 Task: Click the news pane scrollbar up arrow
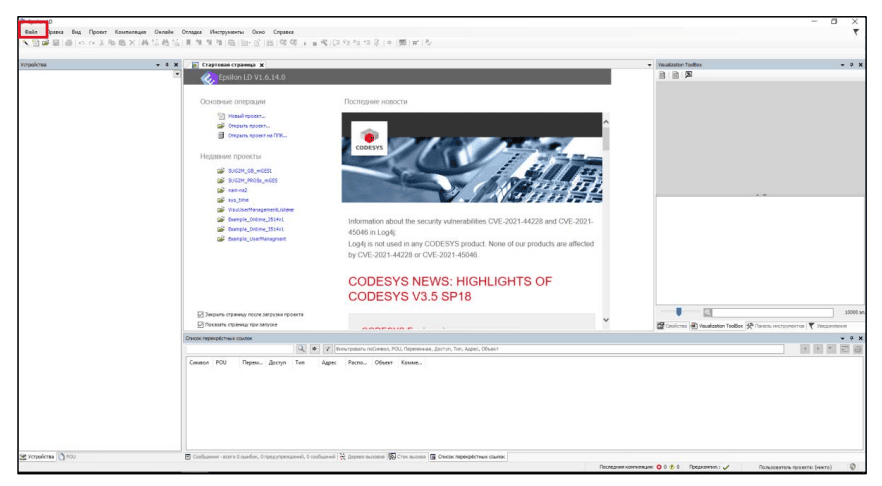click(606, 122)
